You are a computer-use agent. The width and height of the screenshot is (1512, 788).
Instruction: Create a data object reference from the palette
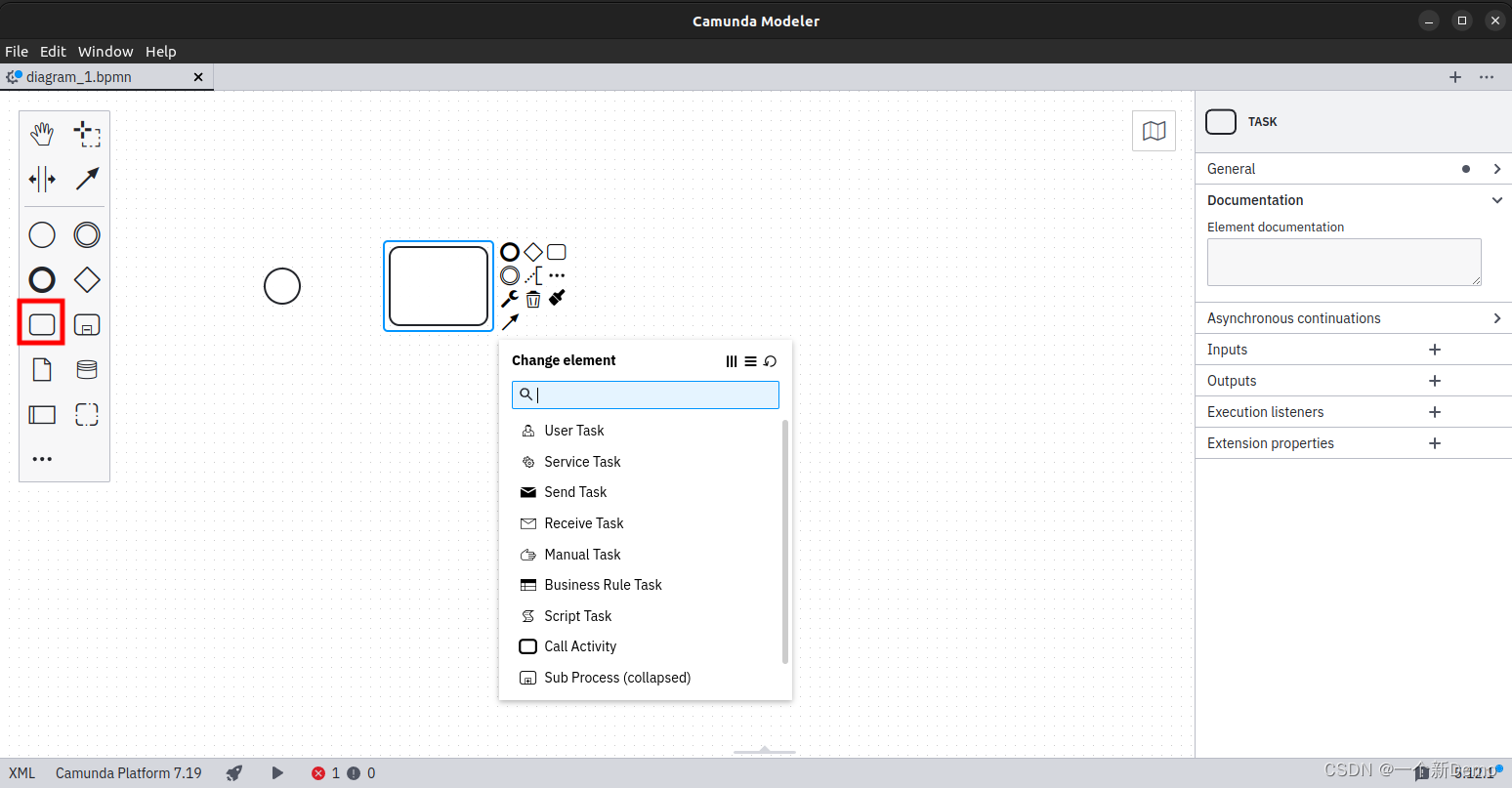click(42, 369)
